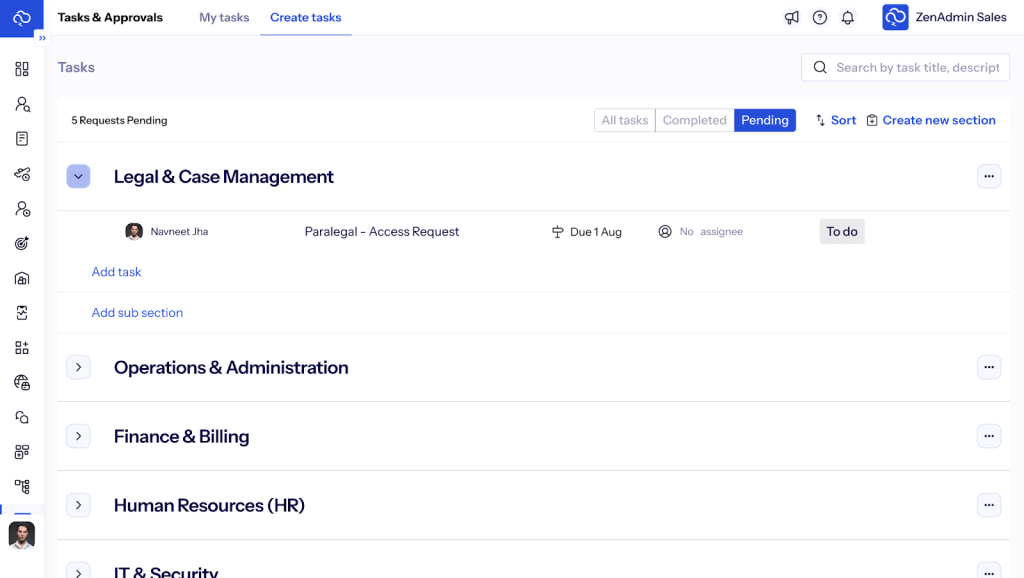The height and width of the screenshot is (578, 1024).
Task: Click the megaphone announcements icon
Action: point(791,18)
